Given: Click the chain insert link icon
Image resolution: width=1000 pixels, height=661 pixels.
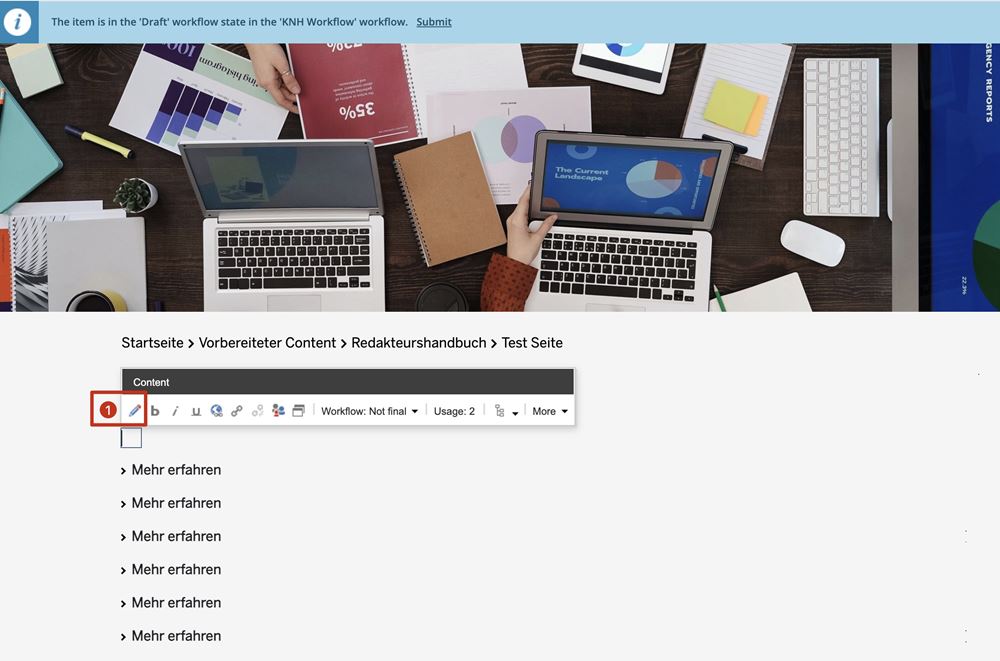Looking at the screenshot, I should coord(237,411).
